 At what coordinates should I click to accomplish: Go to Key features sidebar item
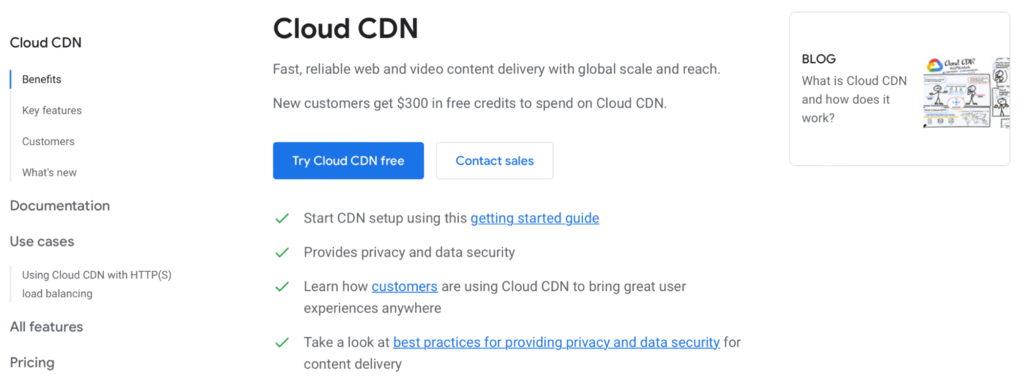coord(52,110)
